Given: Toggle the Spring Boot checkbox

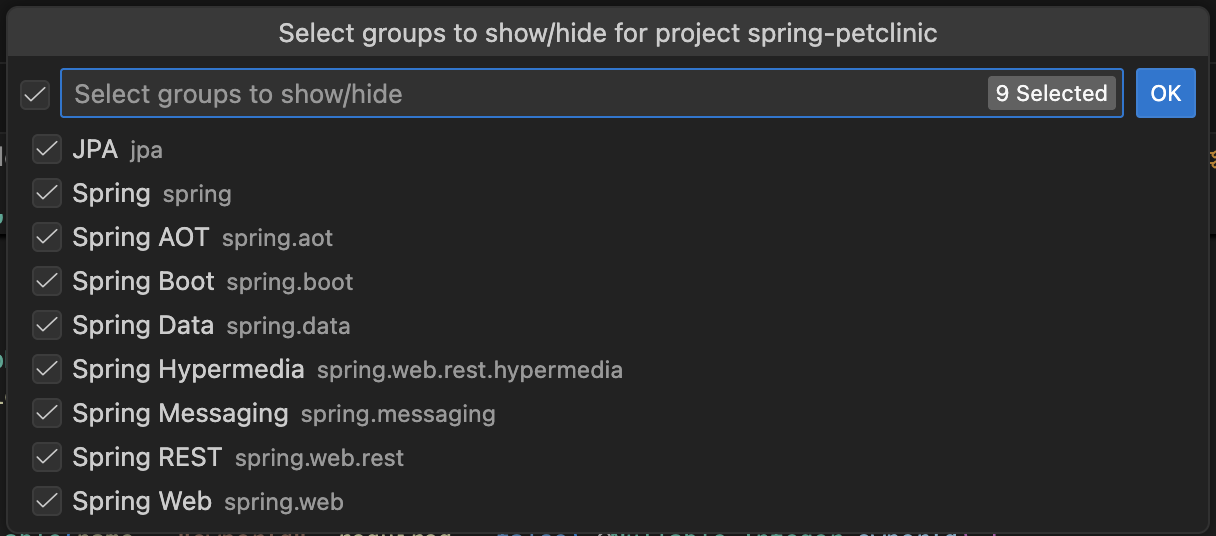Looking at the screenshot, I should [47, 281].
